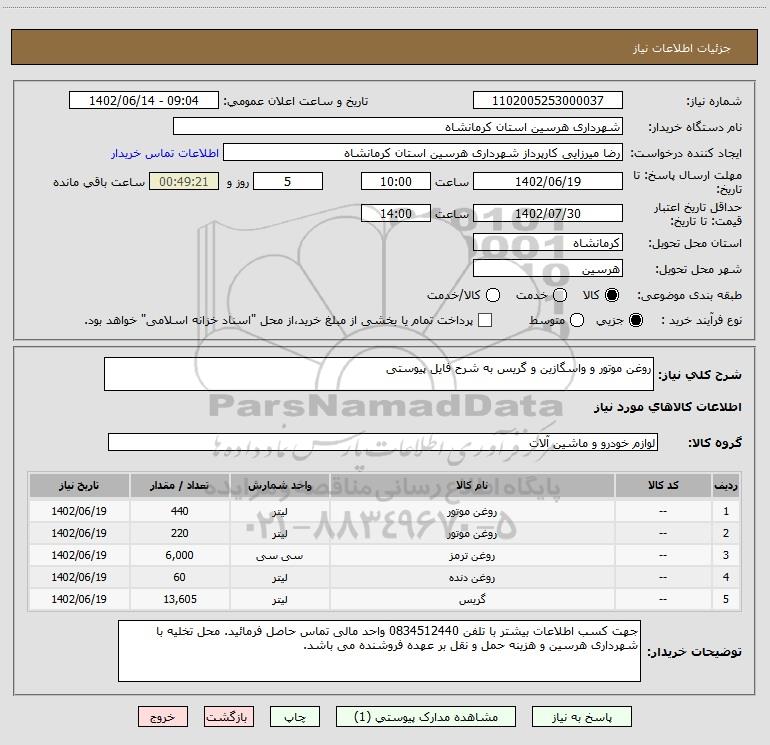Click the price validity date 1402/07/30 field
The image size is (770, 745).
(548, 213)
